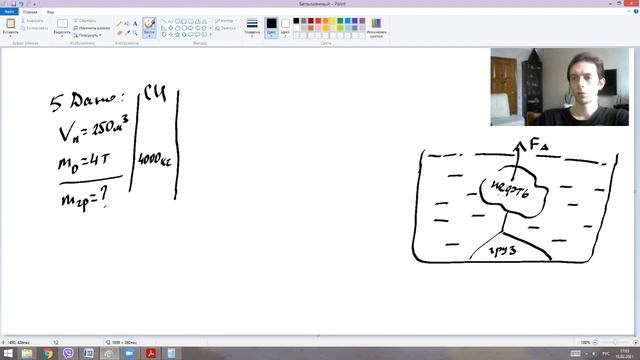Viewport: 640px width, 360px height.
Task: Select the Color picker eyedropper tool
Action: [x=127, y=33]
